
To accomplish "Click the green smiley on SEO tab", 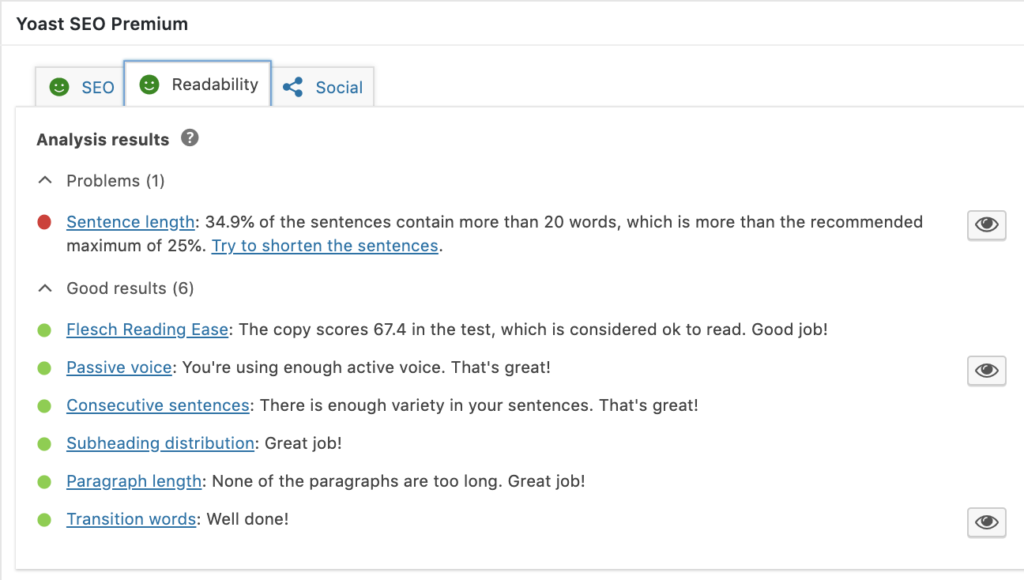I will pyautogui.click(x=59, y=87).
